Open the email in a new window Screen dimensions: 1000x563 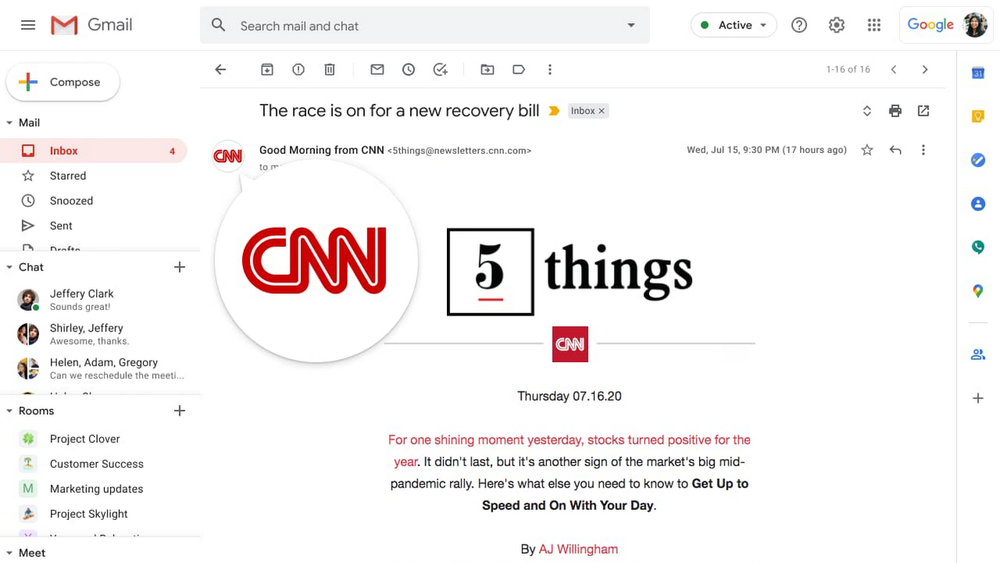coord(923,111)
